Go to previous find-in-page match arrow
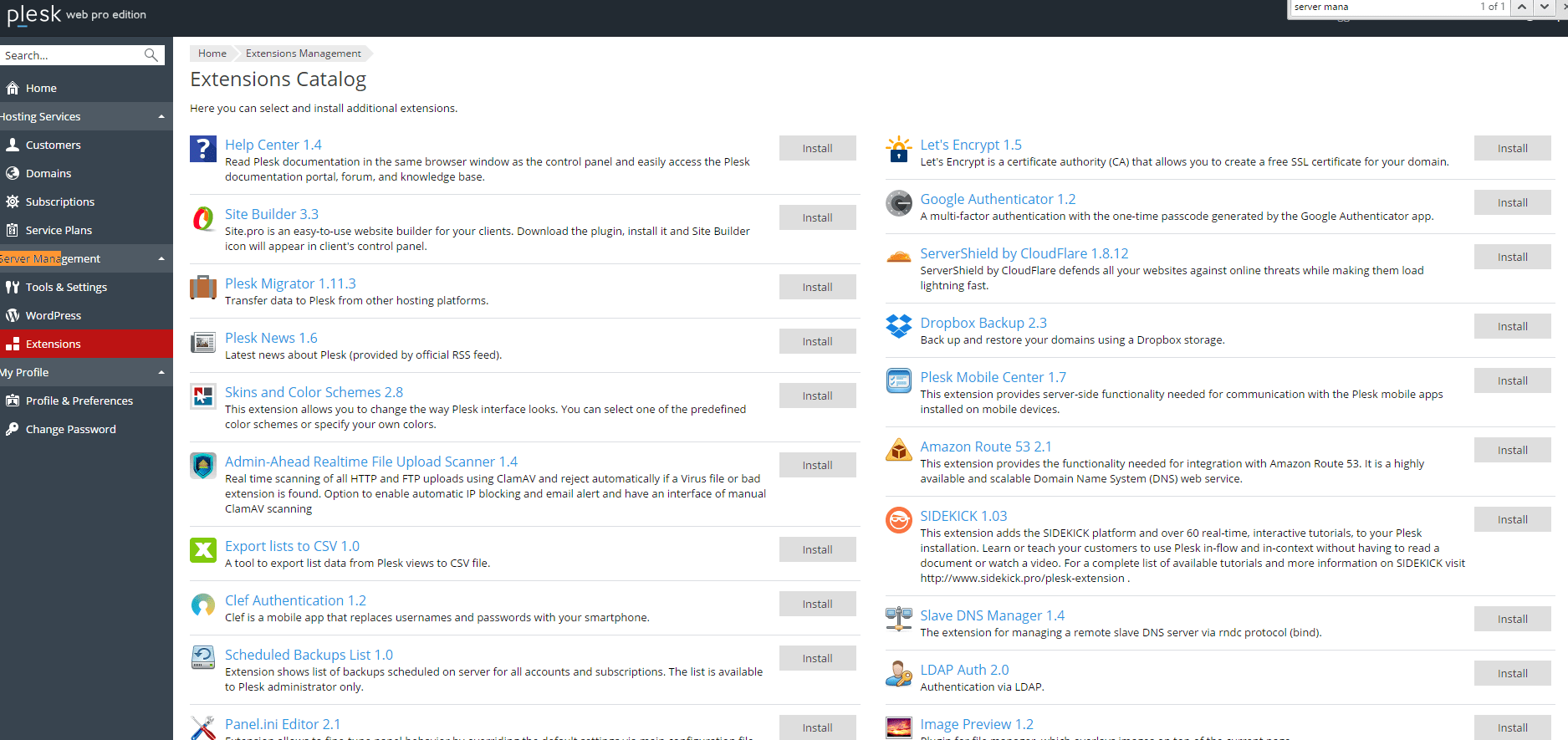 click(x=1522, y=7)
